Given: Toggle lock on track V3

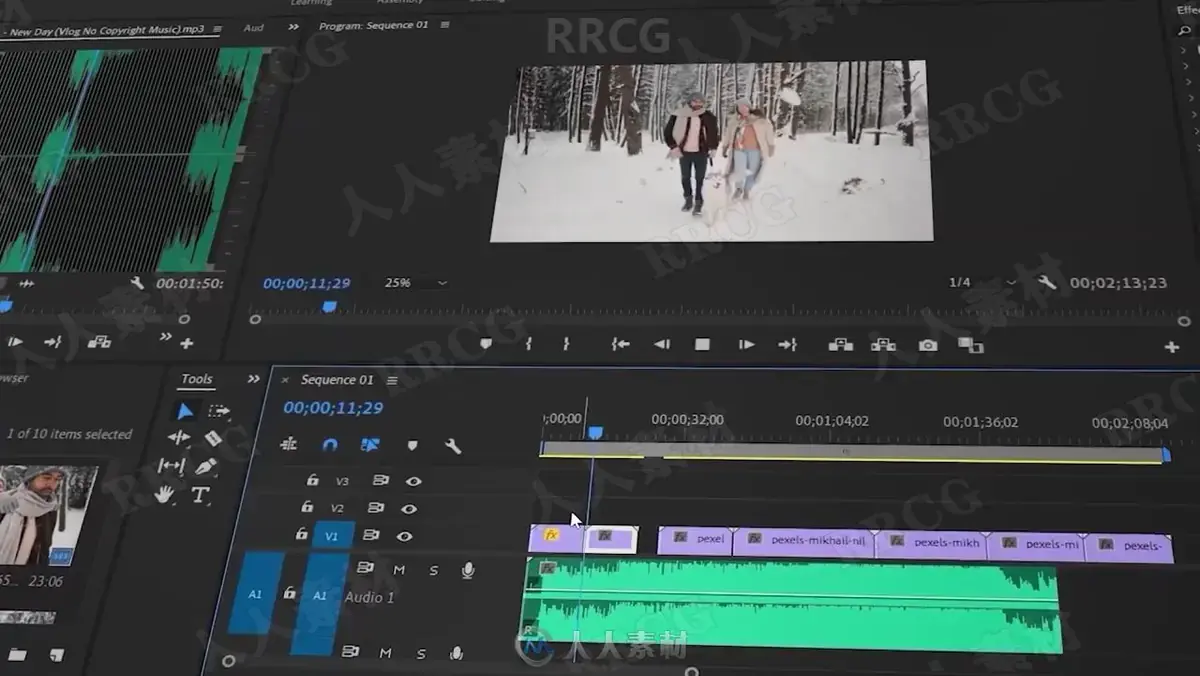Looking at the screenshot, I should [312, 480].
